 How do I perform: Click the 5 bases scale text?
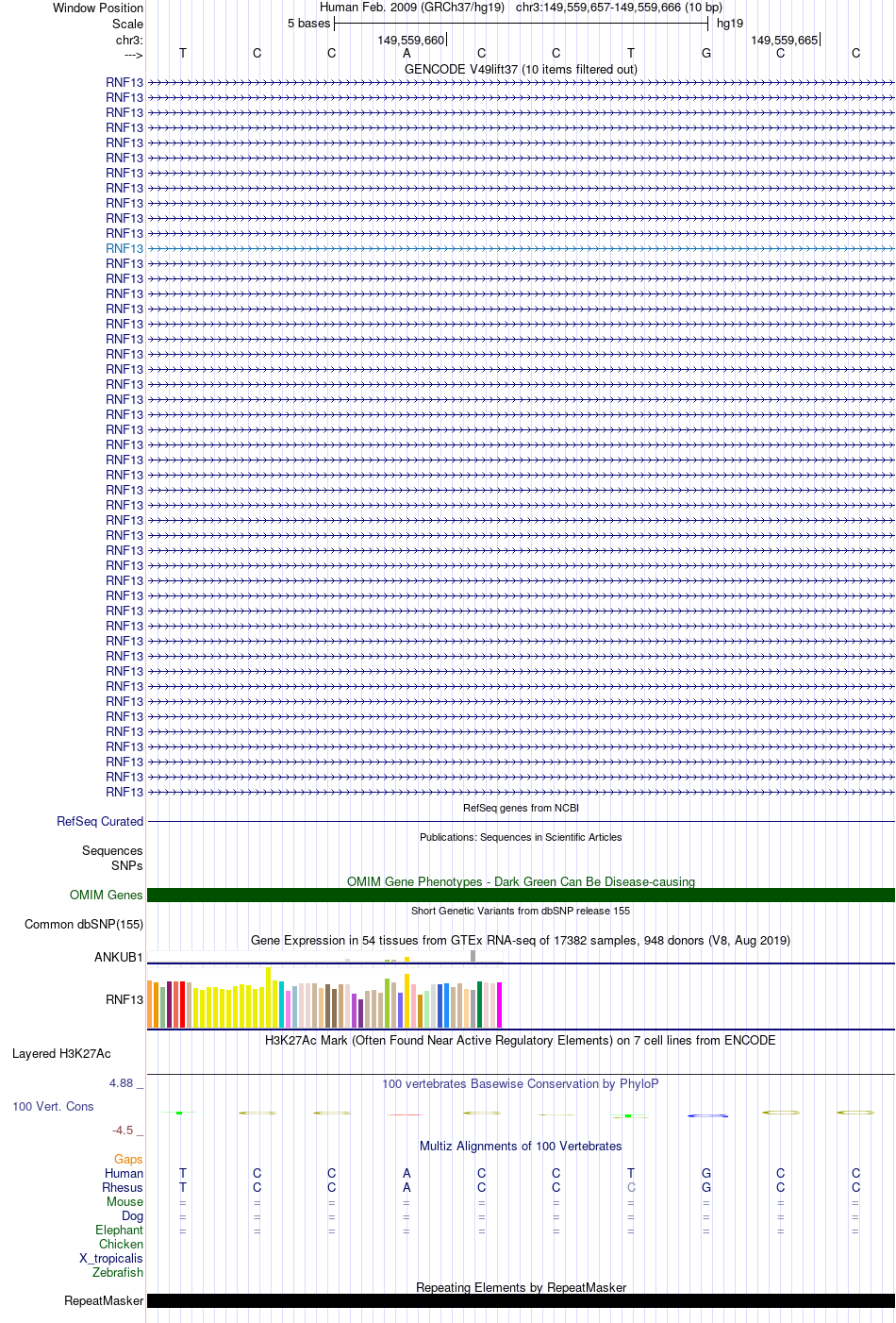pos(309,23)
